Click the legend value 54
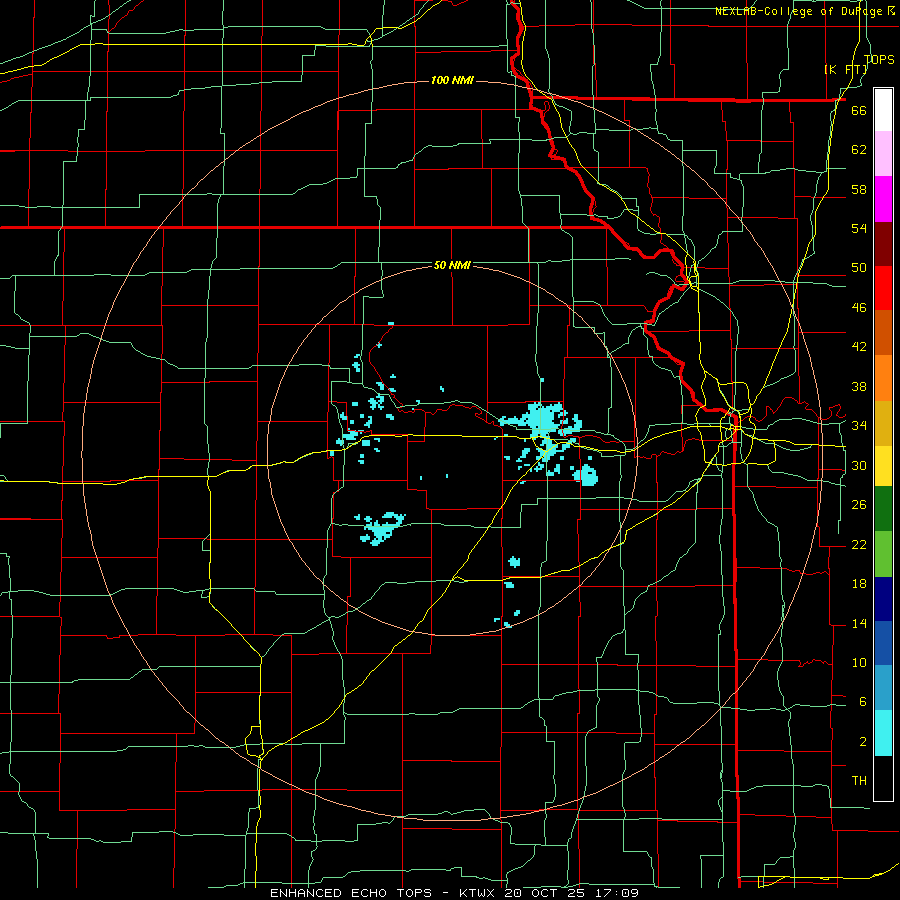The width and height of the screenshot is (900, 900). click(859, 228)
